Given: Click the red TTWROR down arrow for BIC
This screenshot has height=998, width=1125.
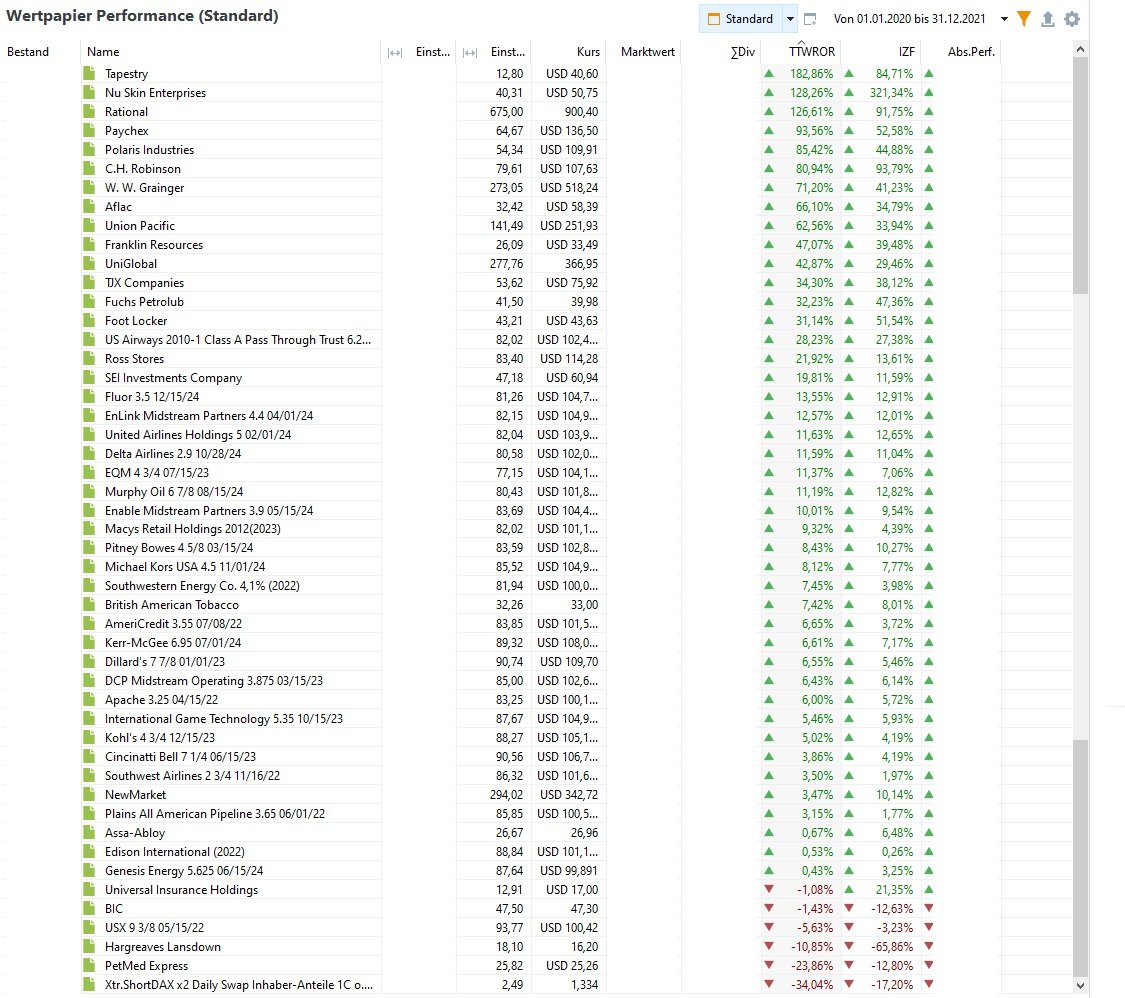Looking at the screenshot, I should [x=769, y=908].
